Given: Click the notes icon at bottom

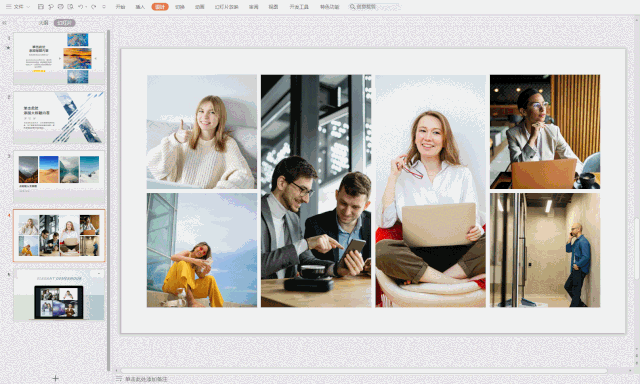Looking at the screenshot, I should 119,379.
